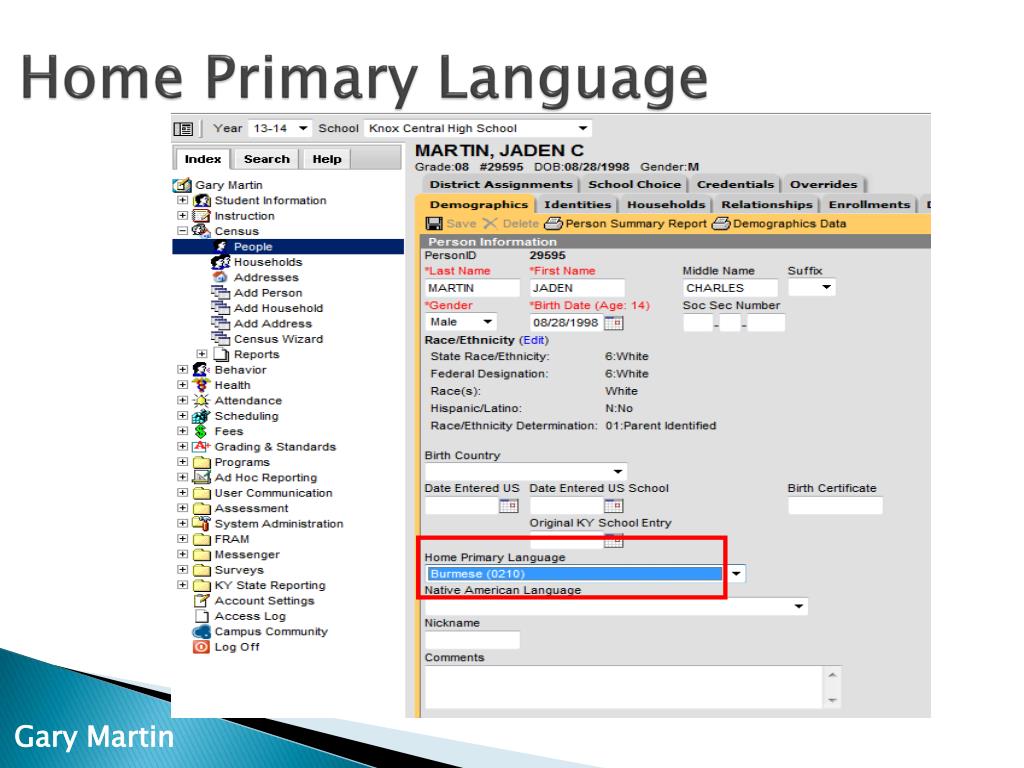This screenshot has width=1024, height=768.
Task: Switch to the Search tab
Action: pos(266,159)
